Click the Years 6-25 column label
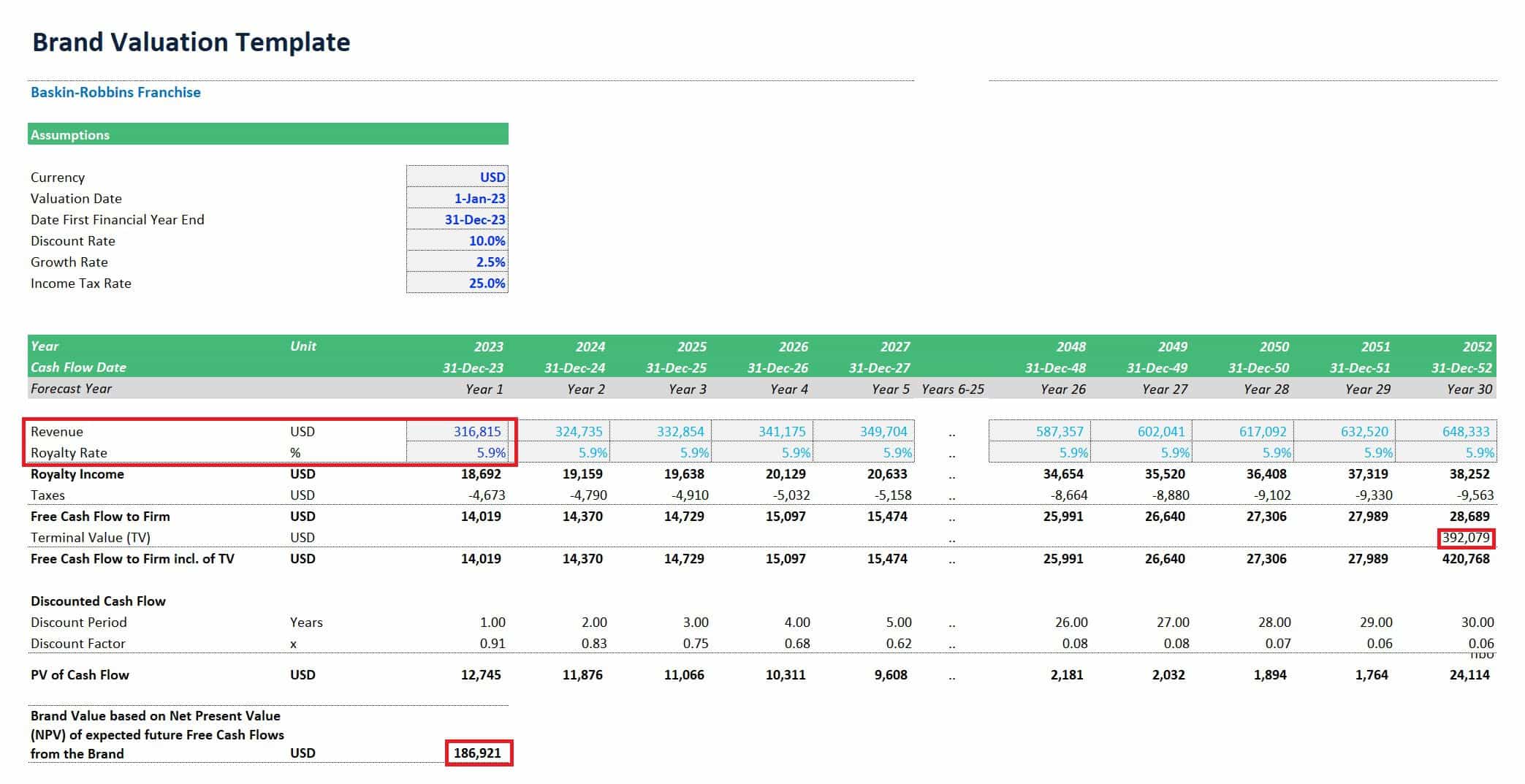 [953, 389]
